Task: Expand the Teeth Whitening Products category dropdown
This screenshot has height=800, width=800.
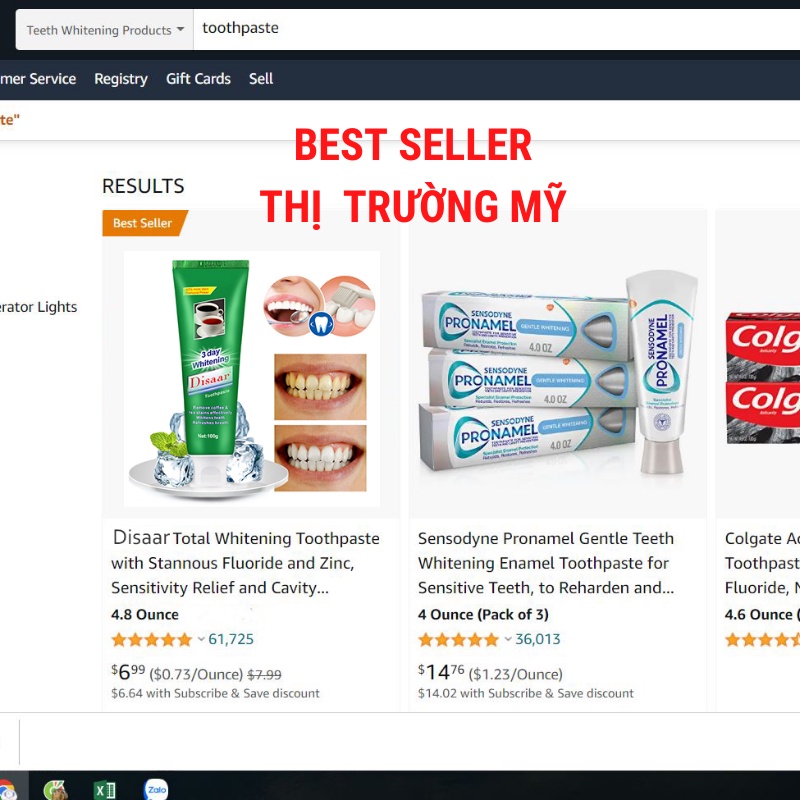Action: (105, 30)
